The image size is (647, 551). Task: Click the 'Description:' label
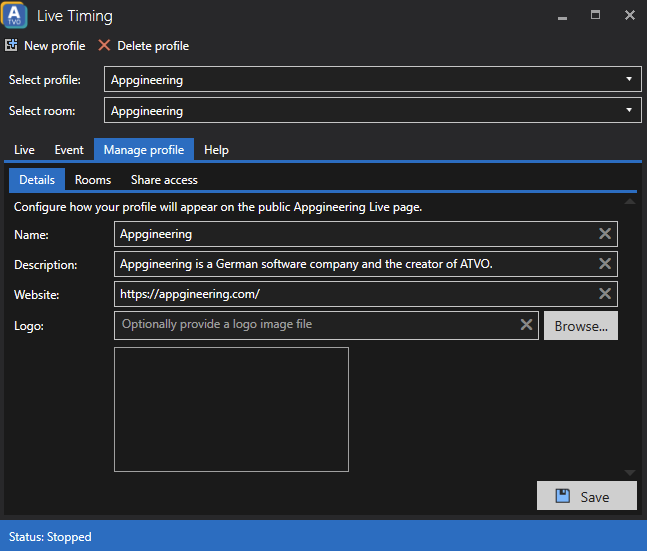pos(46,265)
